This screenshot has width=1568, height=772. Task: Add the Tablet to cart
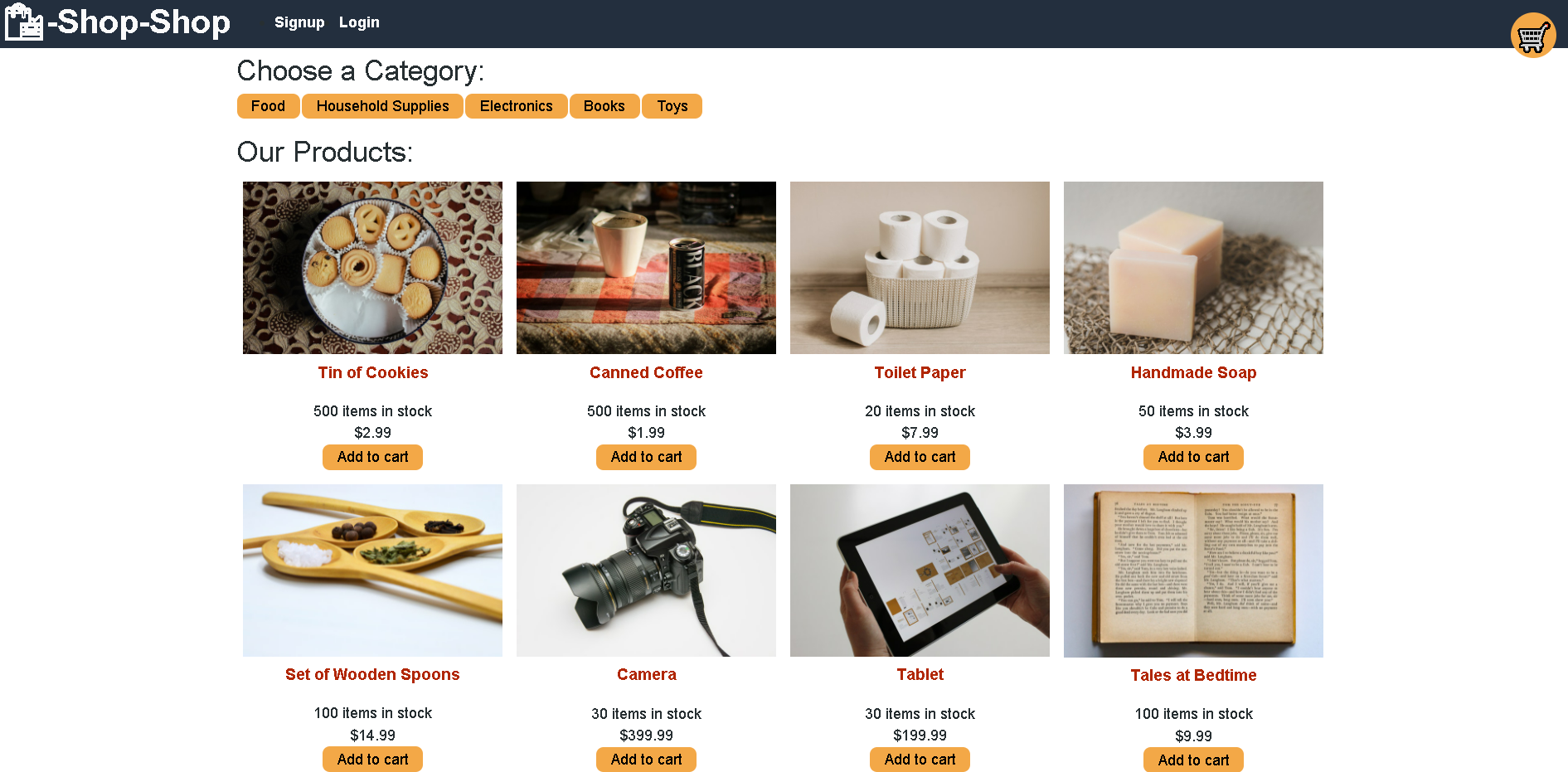(920, 760)
